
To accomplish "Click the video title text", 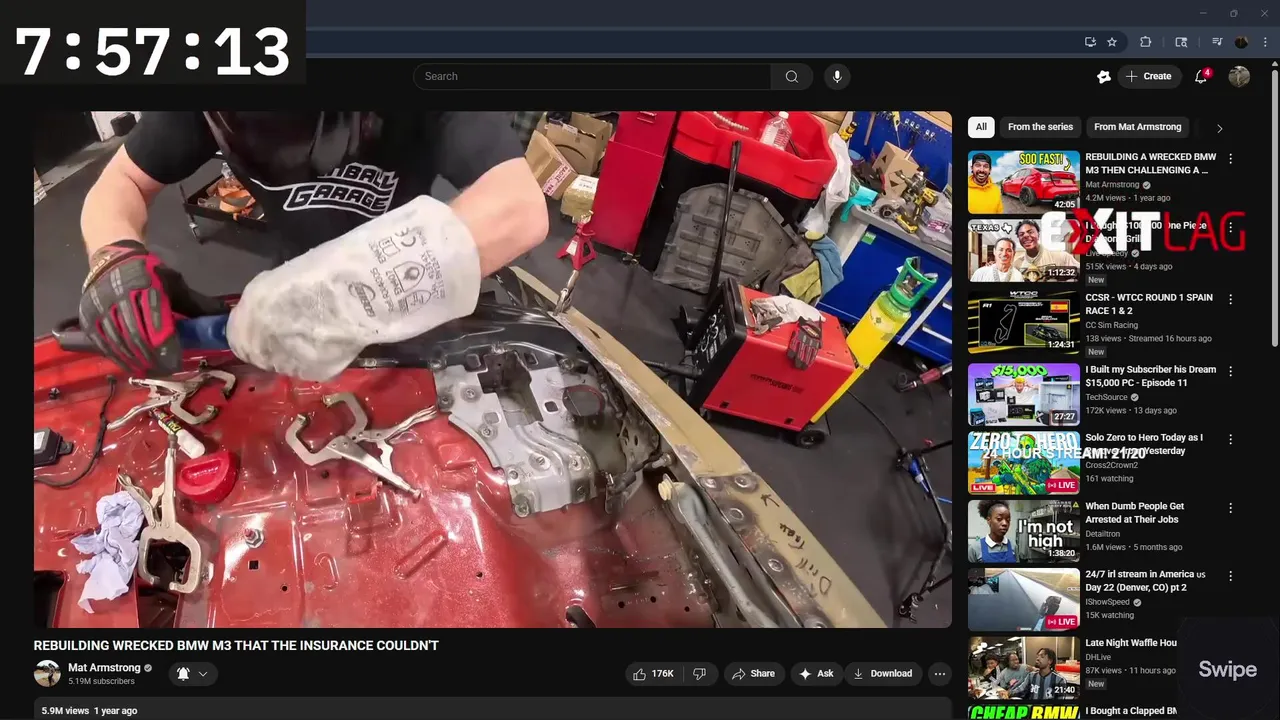I will [x=236, y=646].
